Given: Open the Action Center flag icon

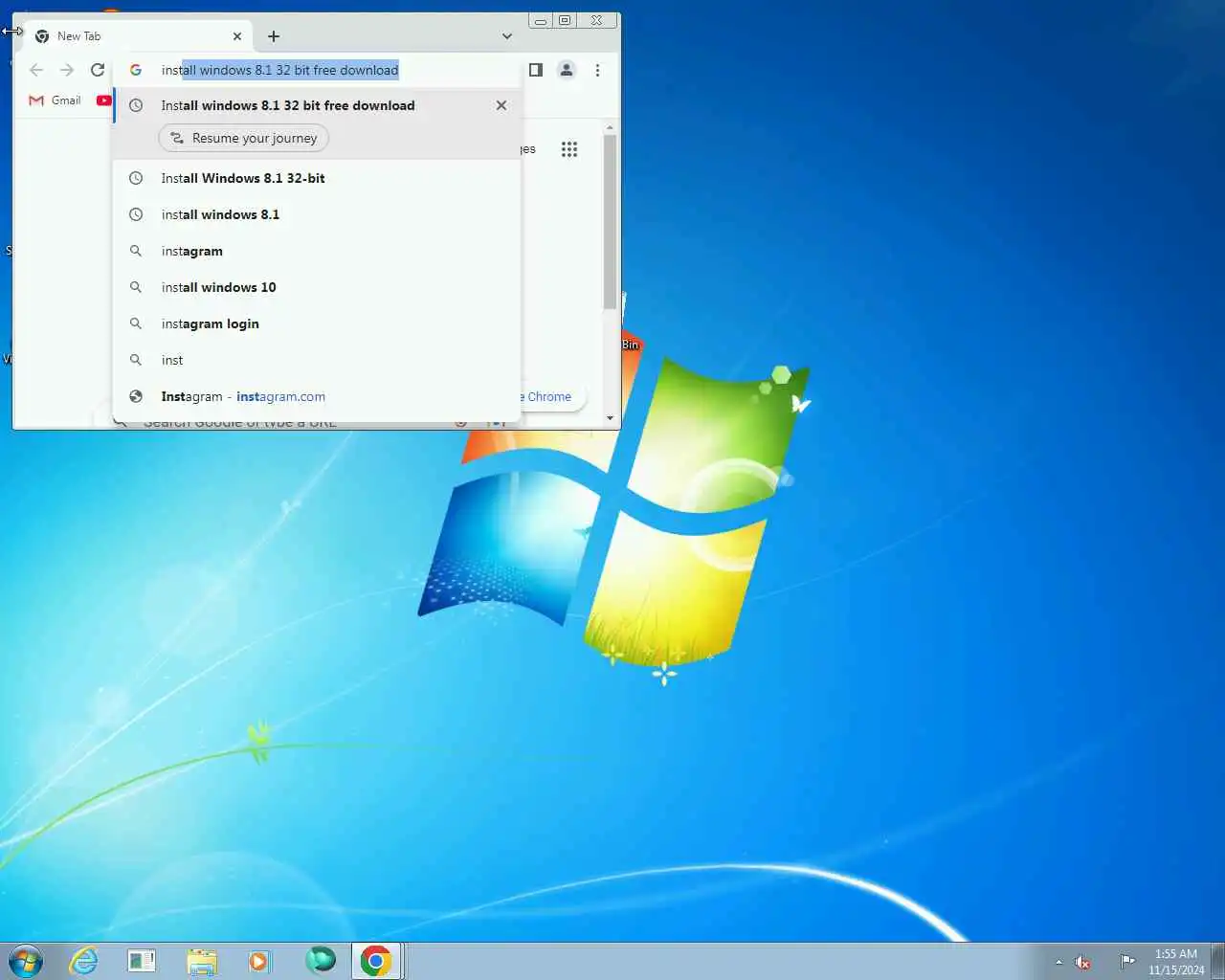Looking at the screenshot, I should (1127, 962).
